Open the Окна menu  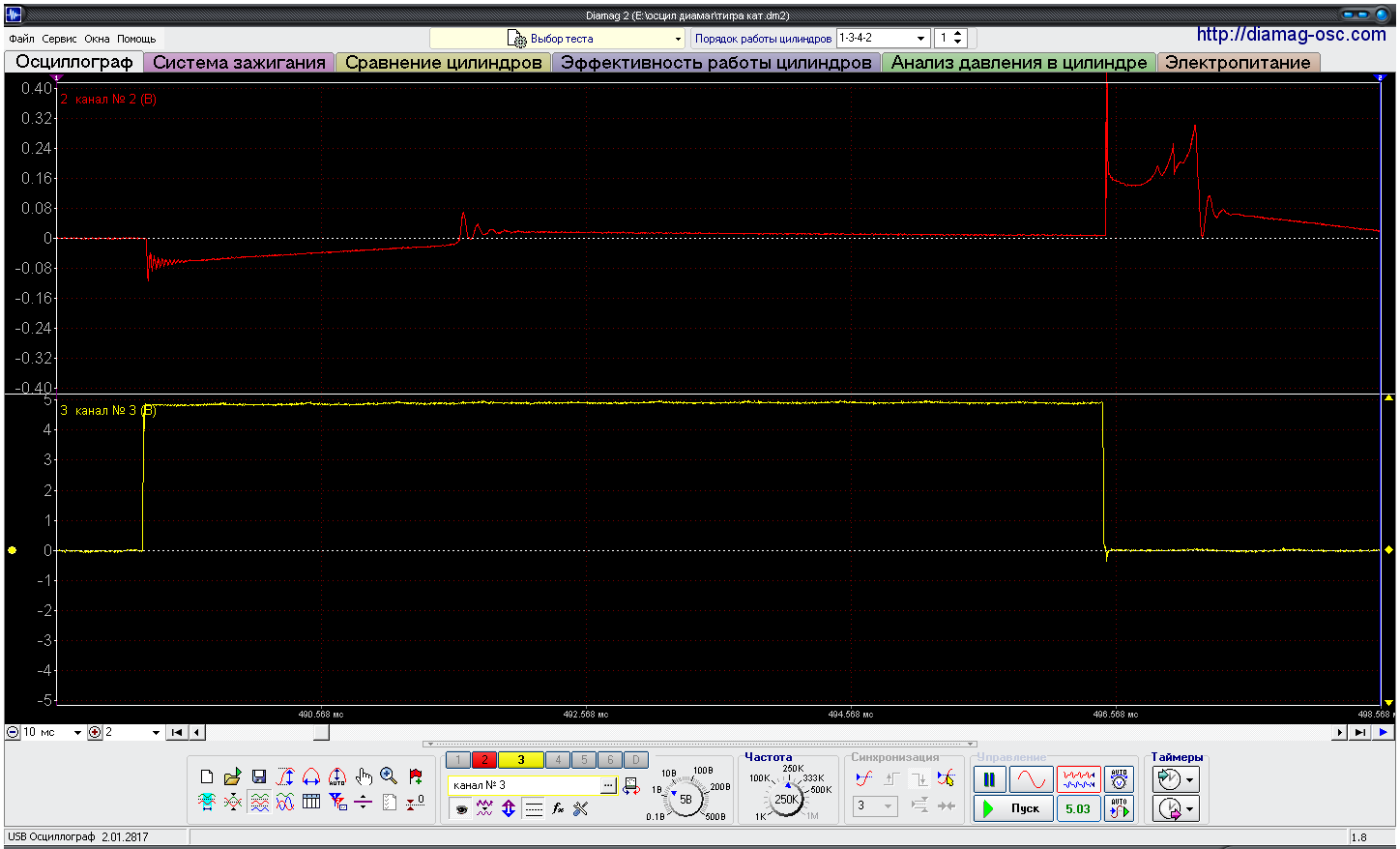coord(97,39)
